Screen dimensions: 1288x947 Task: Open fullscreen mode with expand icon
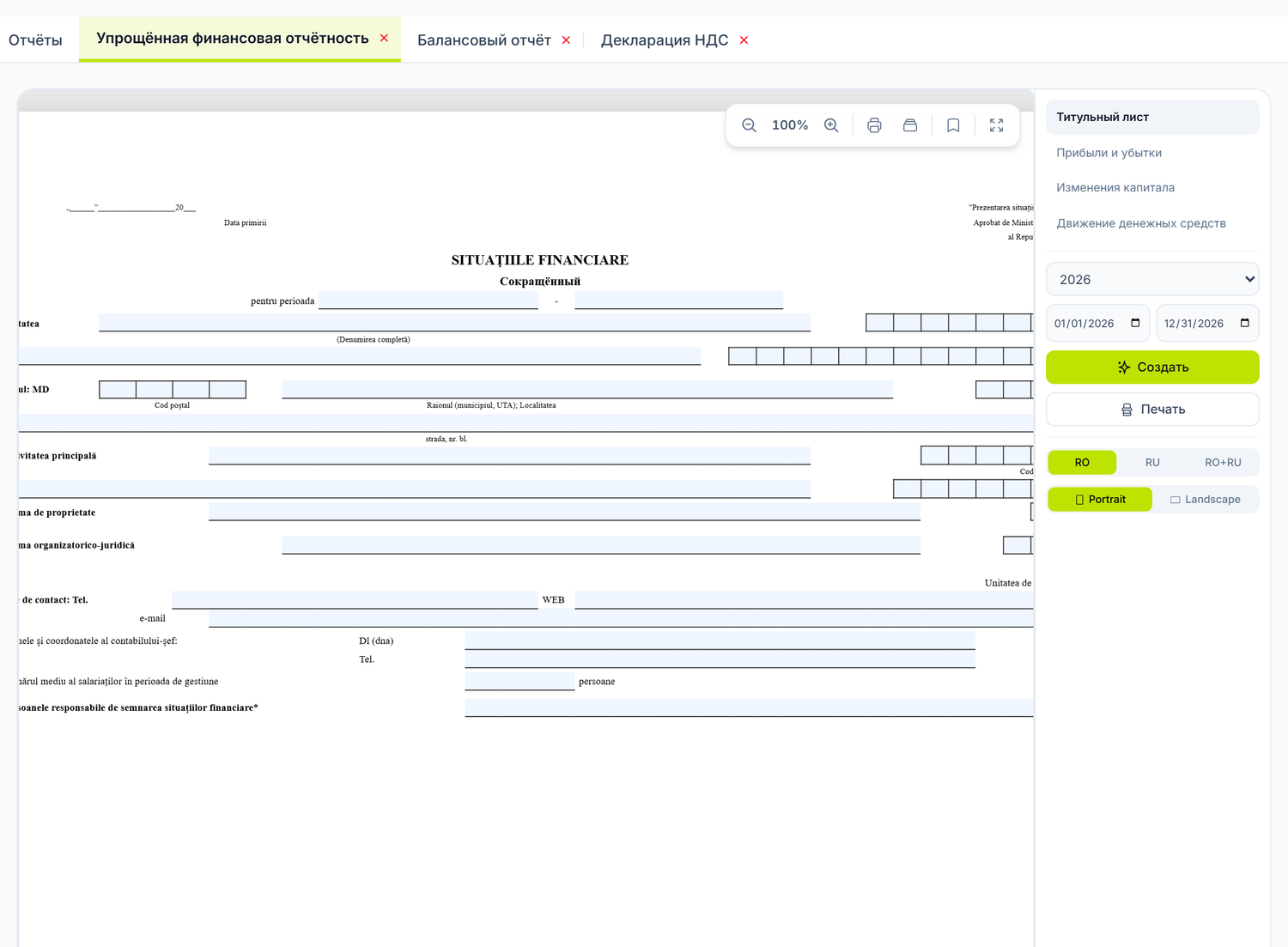tap(996, 125)
